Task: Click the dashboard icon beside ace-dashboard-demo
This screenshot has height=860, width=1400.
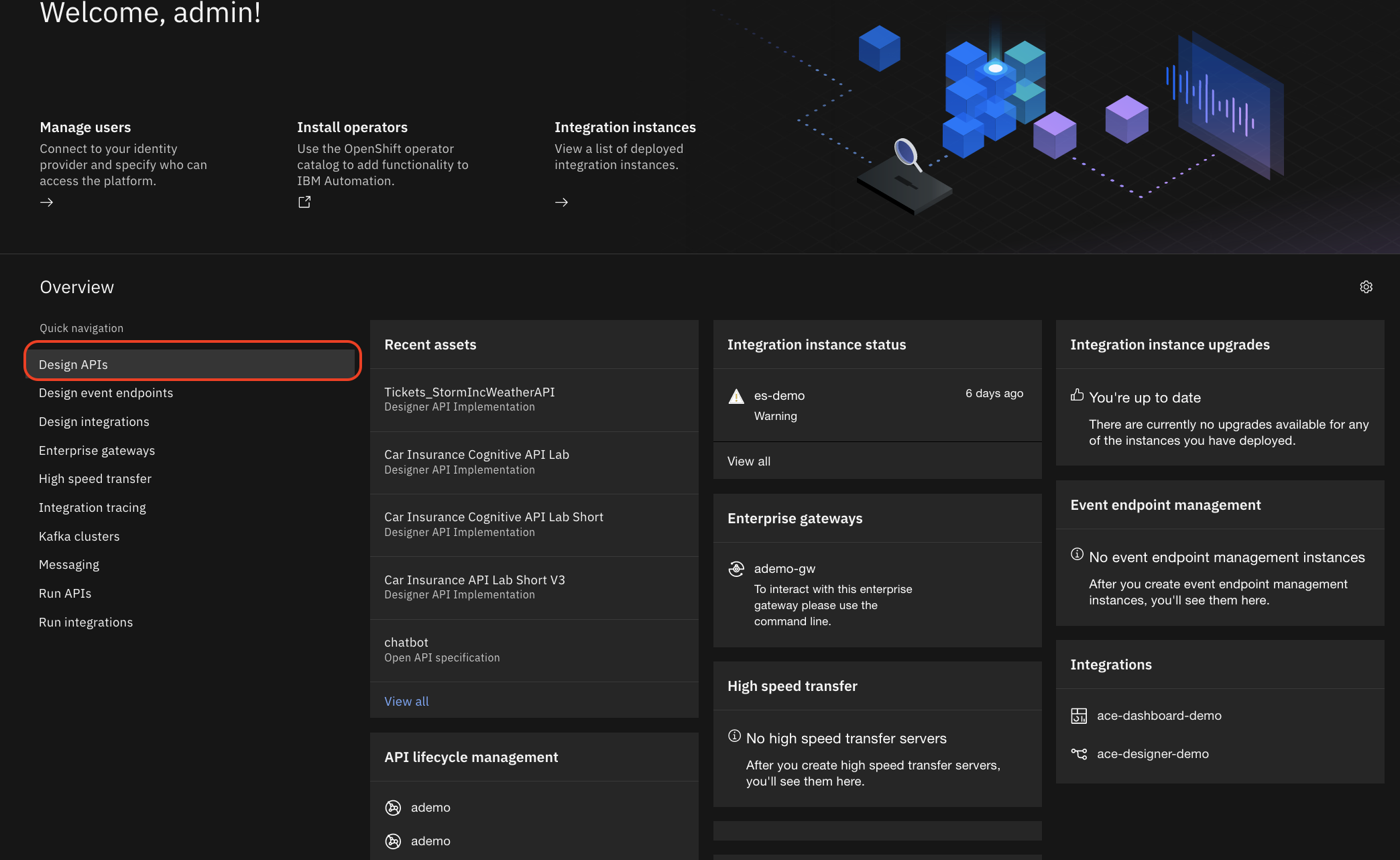Action: click(x=1080, y=715)
